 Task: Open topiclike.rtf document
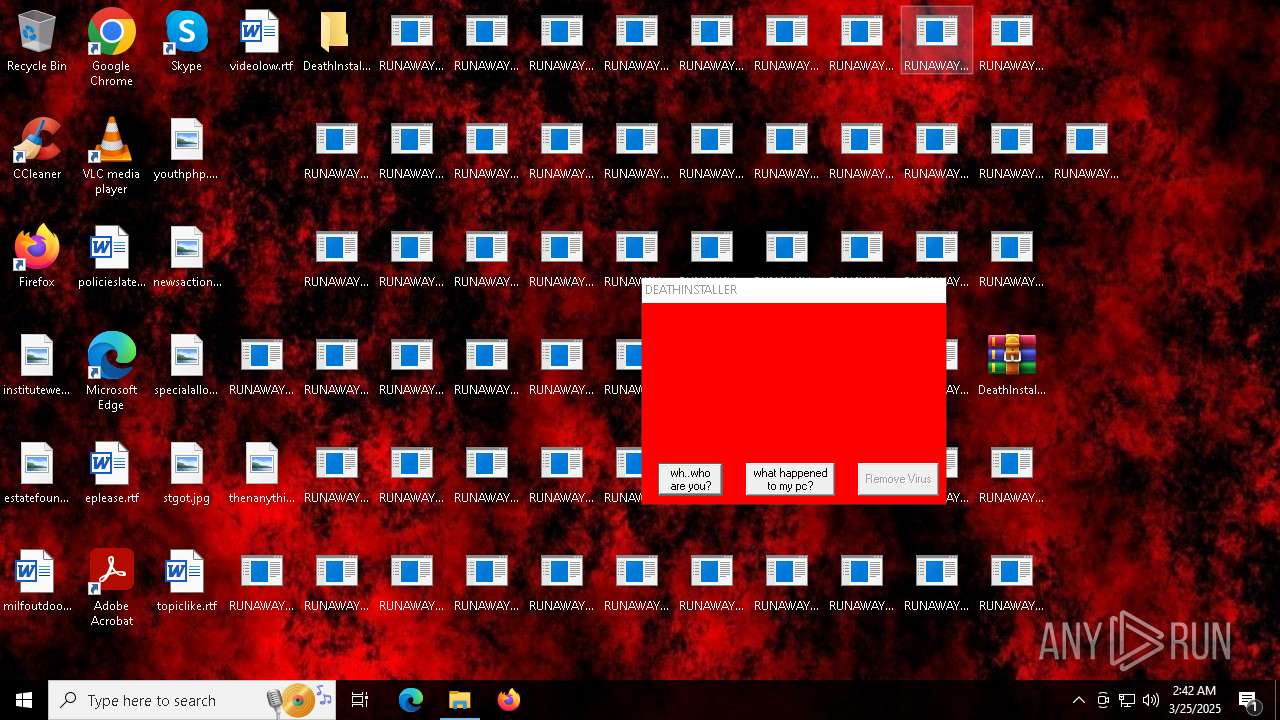[186, 582]
